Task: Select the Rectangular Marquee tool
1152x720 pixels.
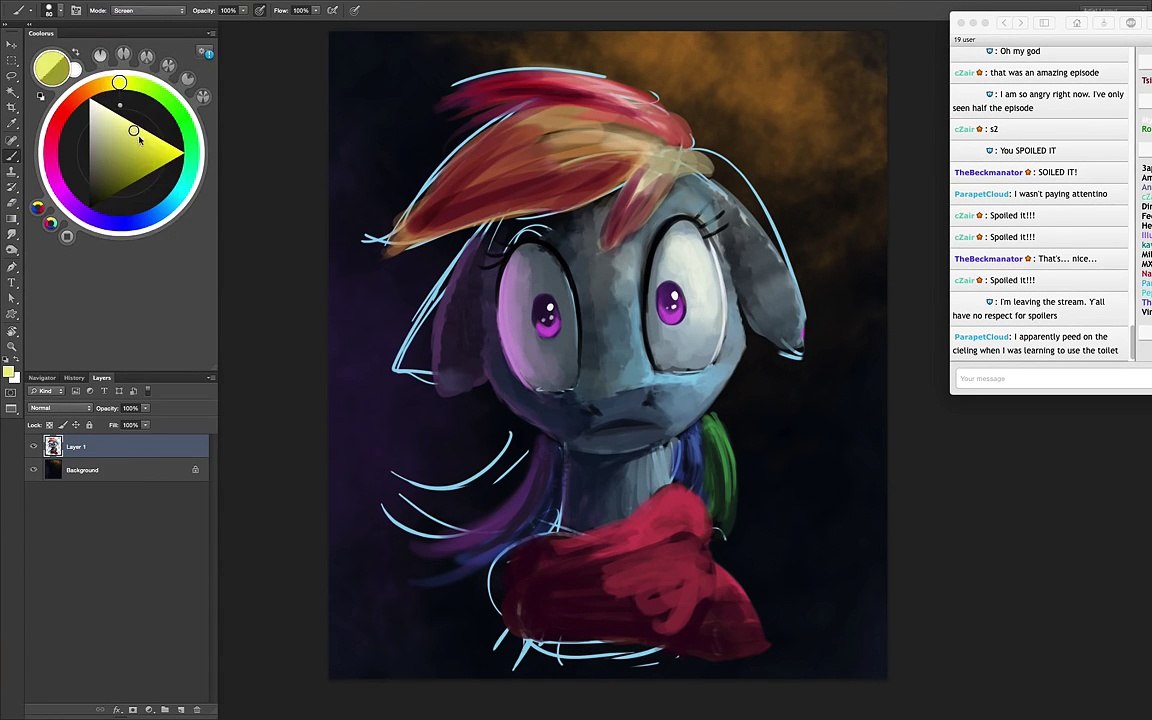Action: (x=11, y=60)
